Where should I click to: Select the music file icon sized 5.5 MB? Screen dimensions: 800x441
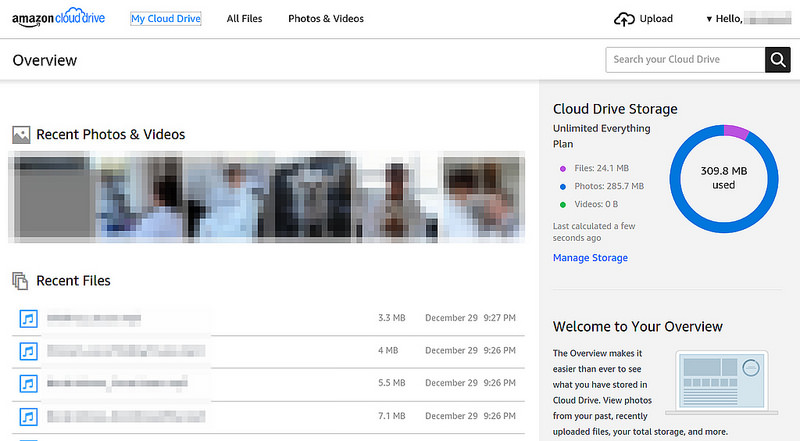28,382
